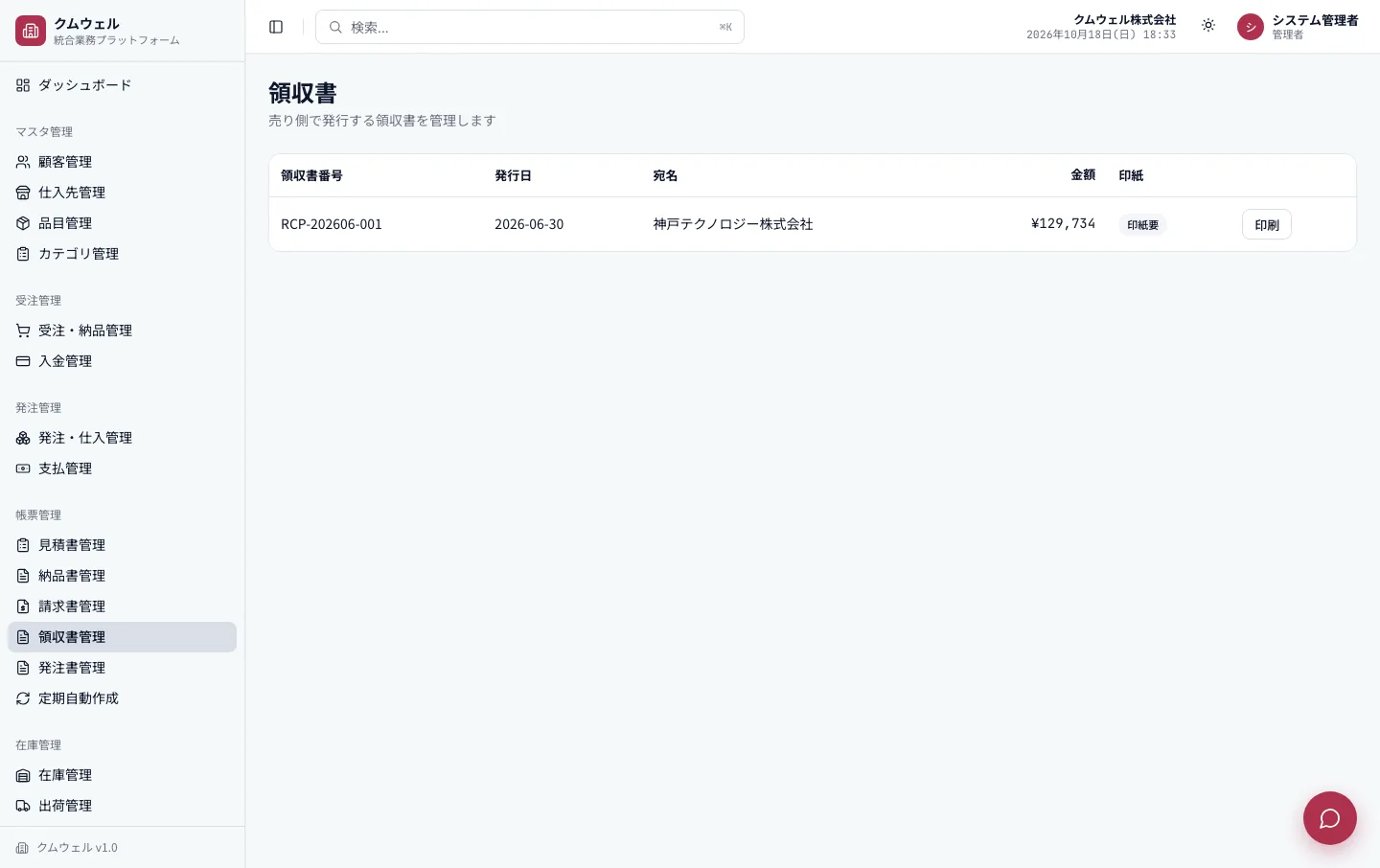Click the footer クムウェル v1.0 building icon
The width and height of the screenshot is (1380, 868).
[22, 848]
